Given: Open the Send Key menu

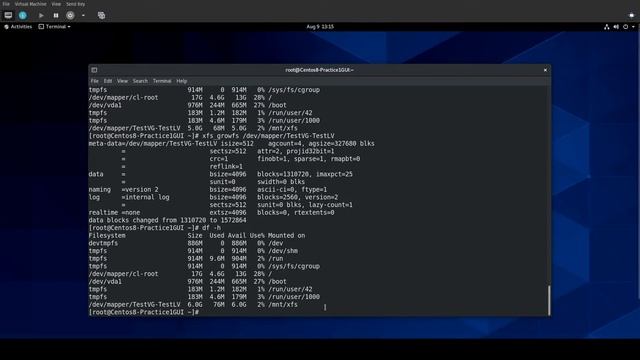Looking at the screenshot, I should [x=76, y=4].
